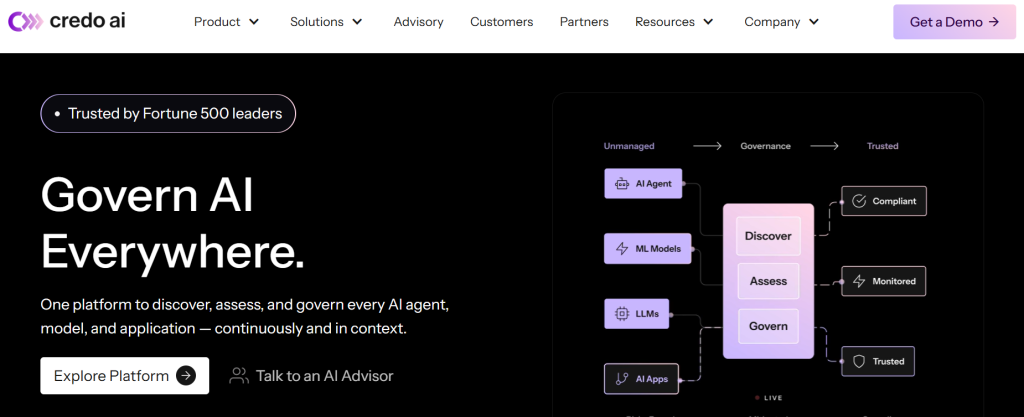Open the Solutions dropdown chevron

pyautogui.click(x=357, y=21)
